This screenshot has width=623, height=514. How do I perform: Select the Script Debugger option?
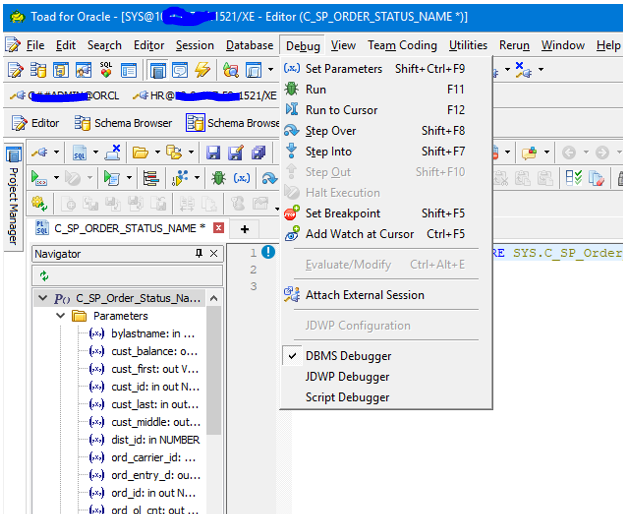386,397
